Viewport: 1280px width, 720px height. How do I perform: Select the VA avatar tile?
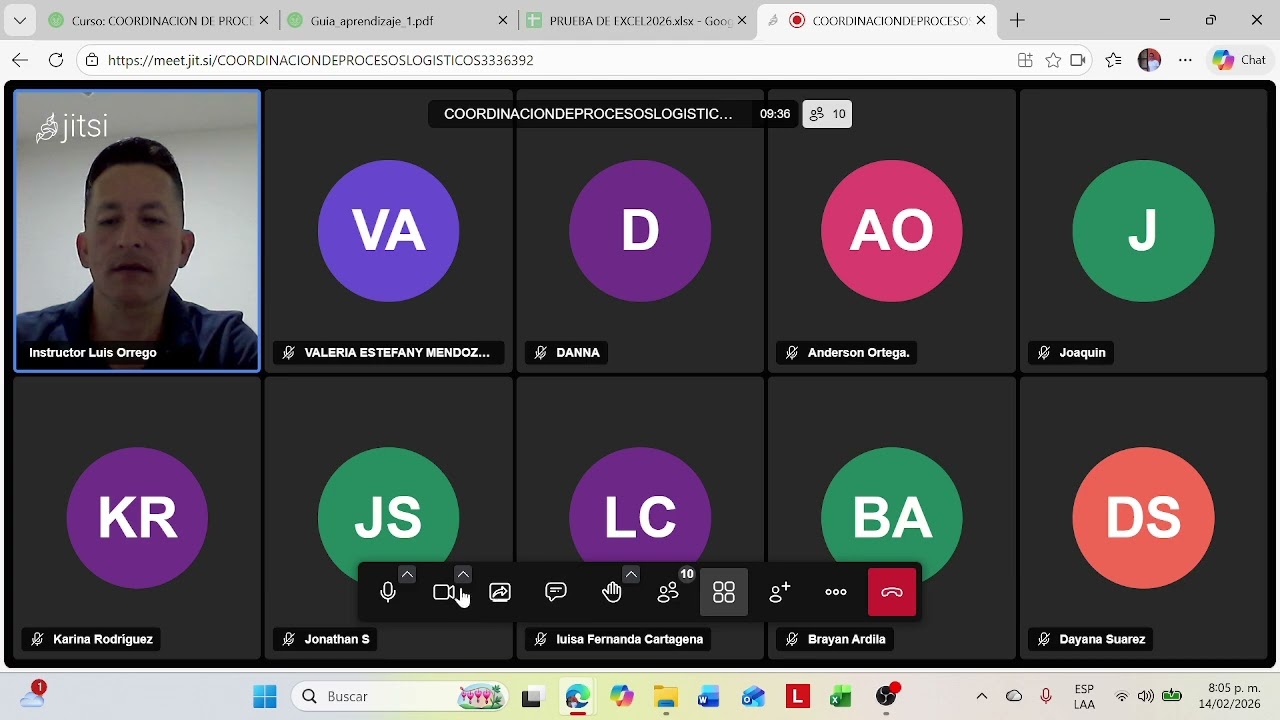(388, 231)
